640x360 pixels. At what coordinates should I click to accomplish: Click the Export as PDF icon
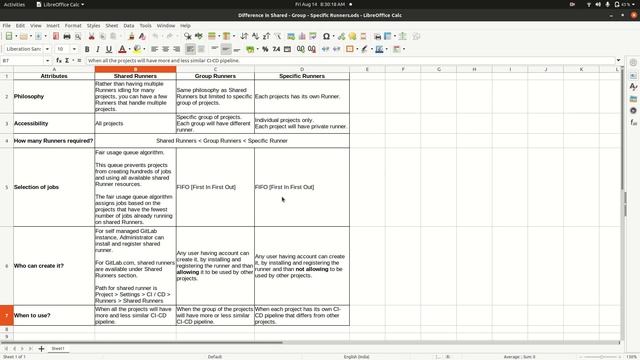tap(56, 36)
